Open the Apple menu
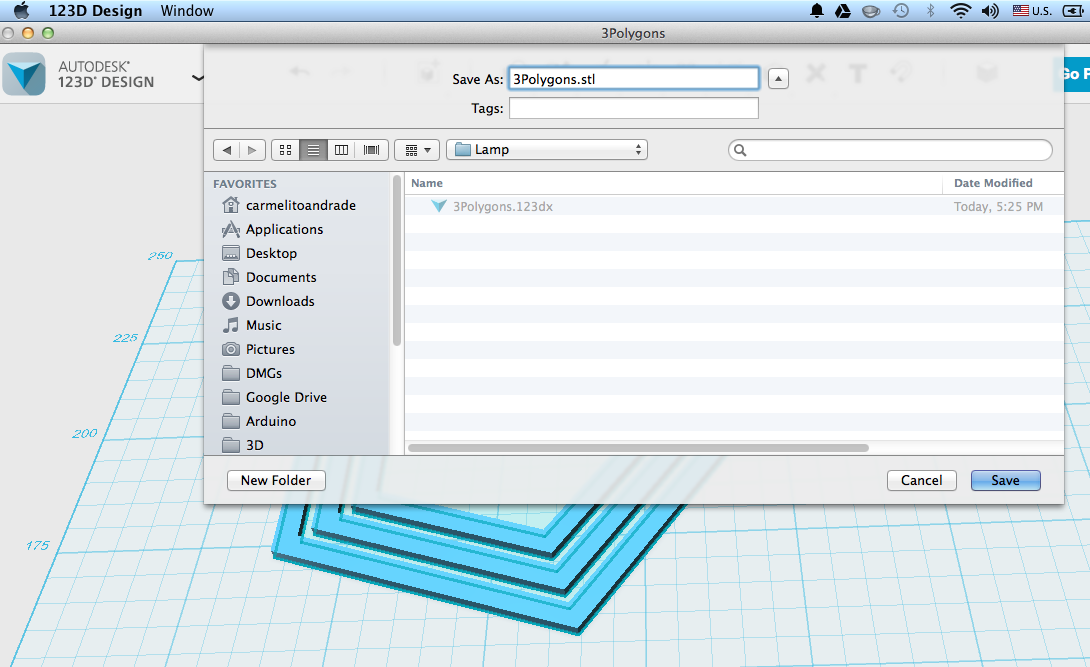The width and height of the screenshot is (1090, 667). [22, 10]
